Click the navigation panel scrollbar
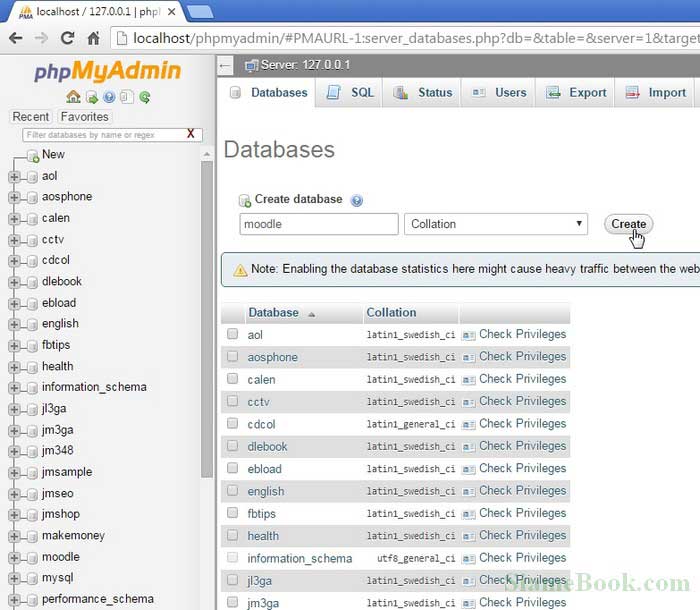The height and width of the screenshot is (610, 700). pyautogui.click(x=207, y=319)
